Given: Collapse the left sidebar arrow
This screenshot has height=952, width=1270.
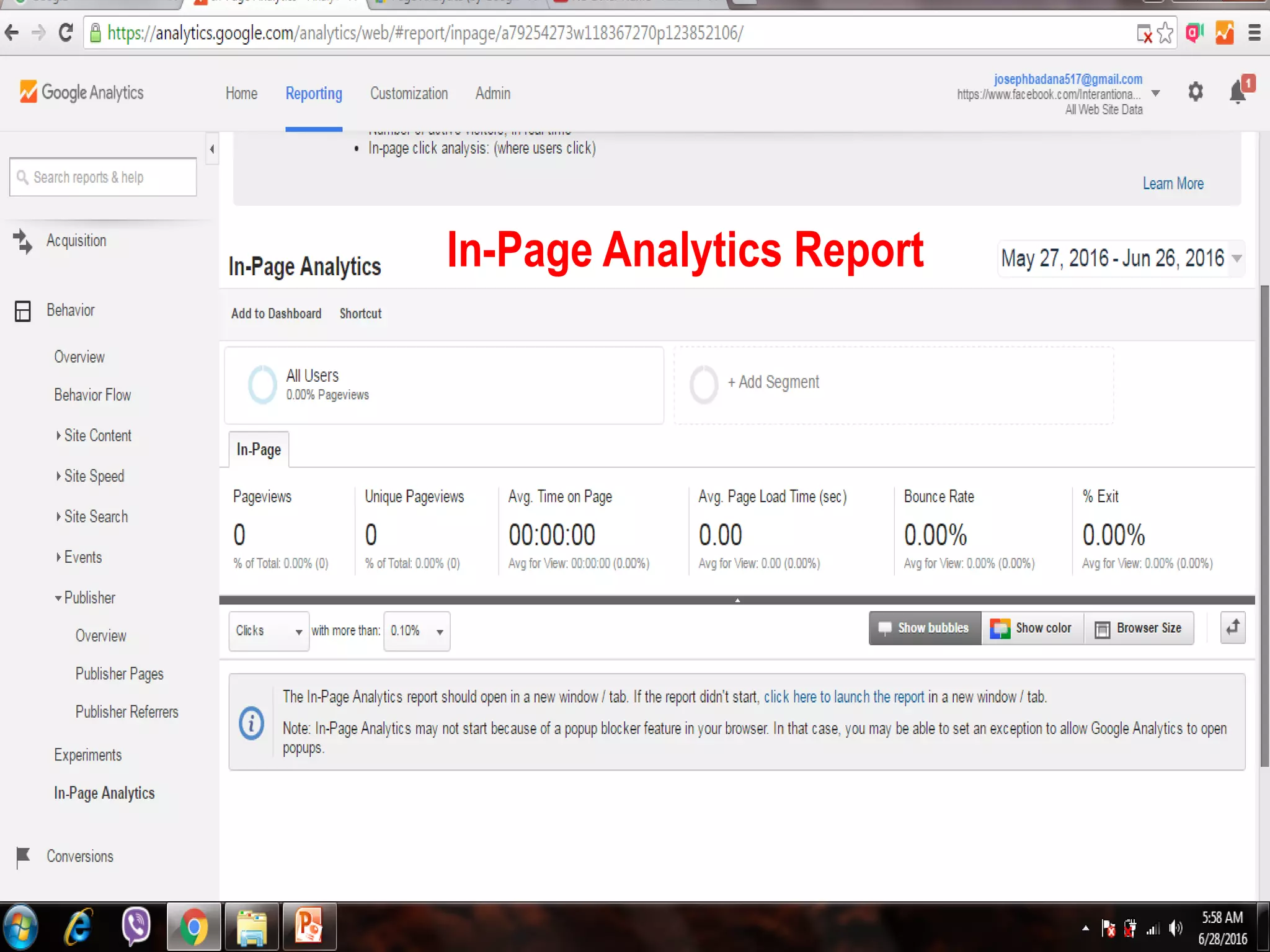Looking at the screenshot, I should [x=212, y=149].
